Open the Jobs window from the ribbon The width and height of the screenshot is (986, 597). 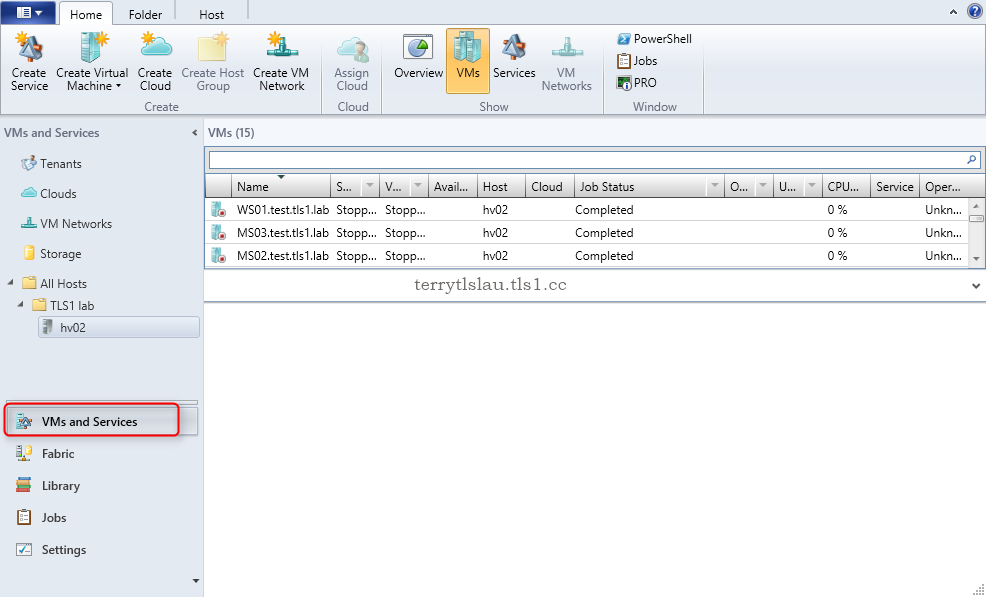(637, 61)
